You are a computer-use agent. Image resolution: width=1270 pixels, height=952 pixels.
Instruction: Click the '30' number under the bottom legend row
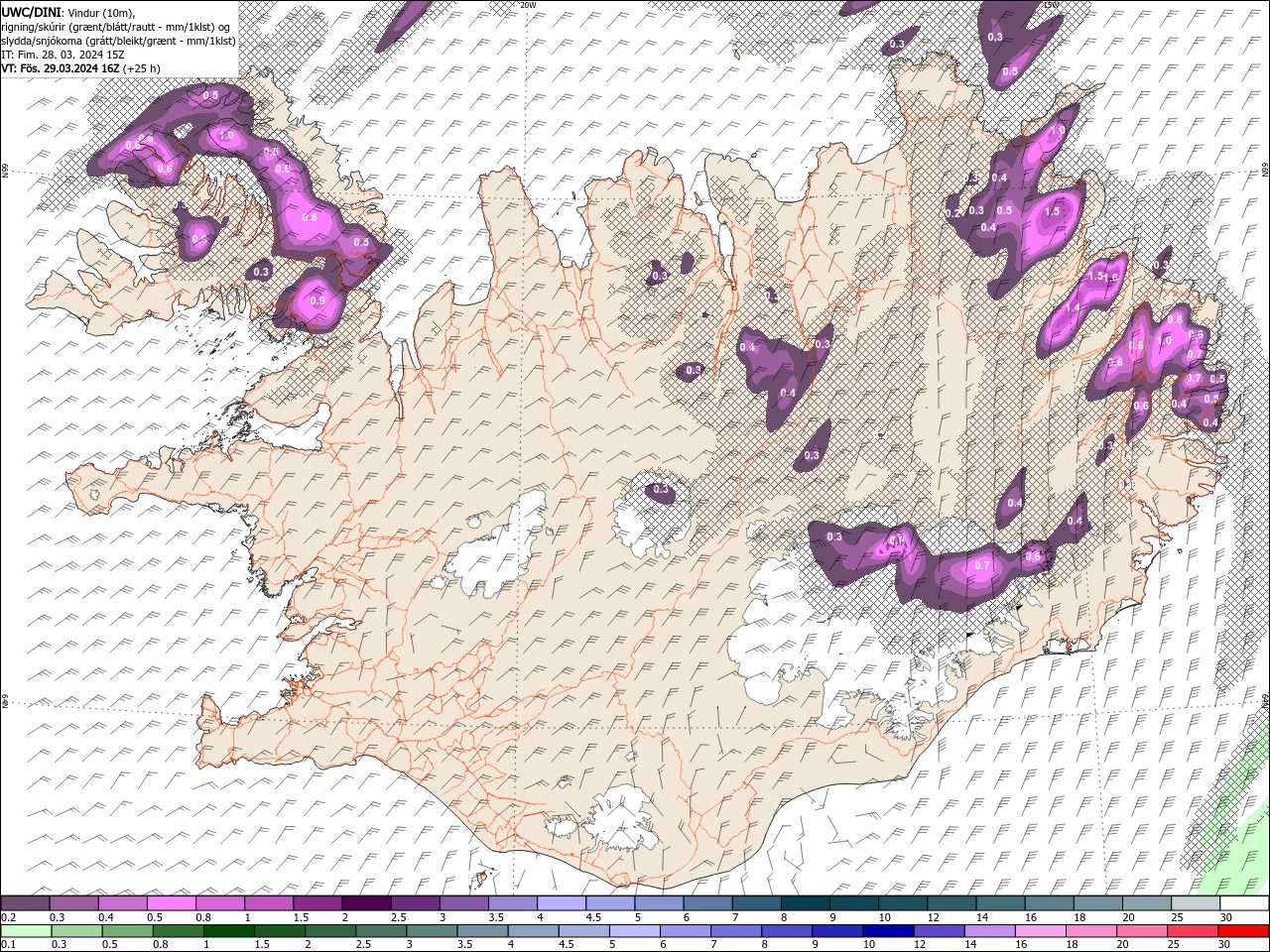[1224, 945]
